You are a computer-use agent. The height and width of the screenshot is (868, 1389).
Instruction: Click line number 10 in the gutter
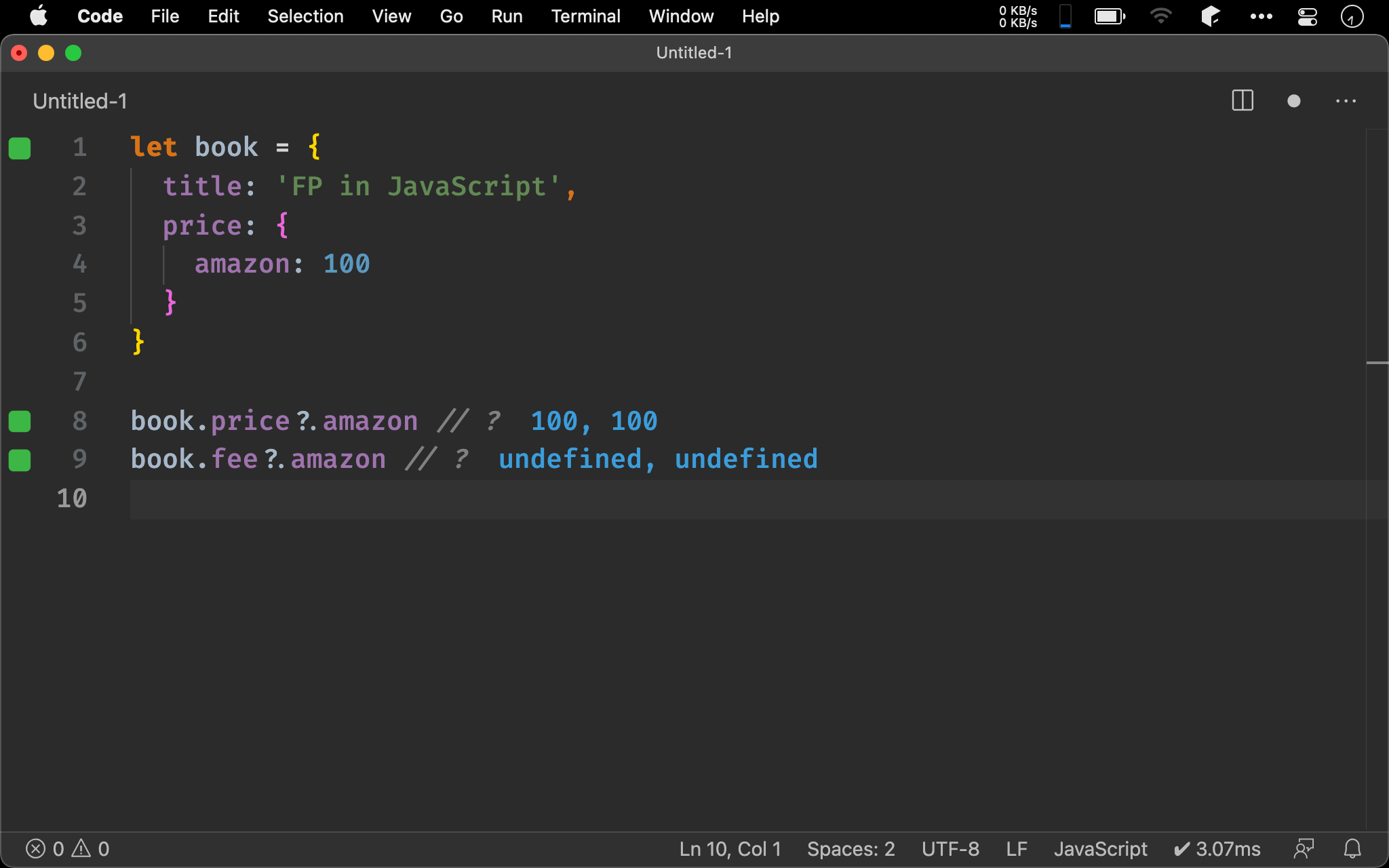[72, 498]
